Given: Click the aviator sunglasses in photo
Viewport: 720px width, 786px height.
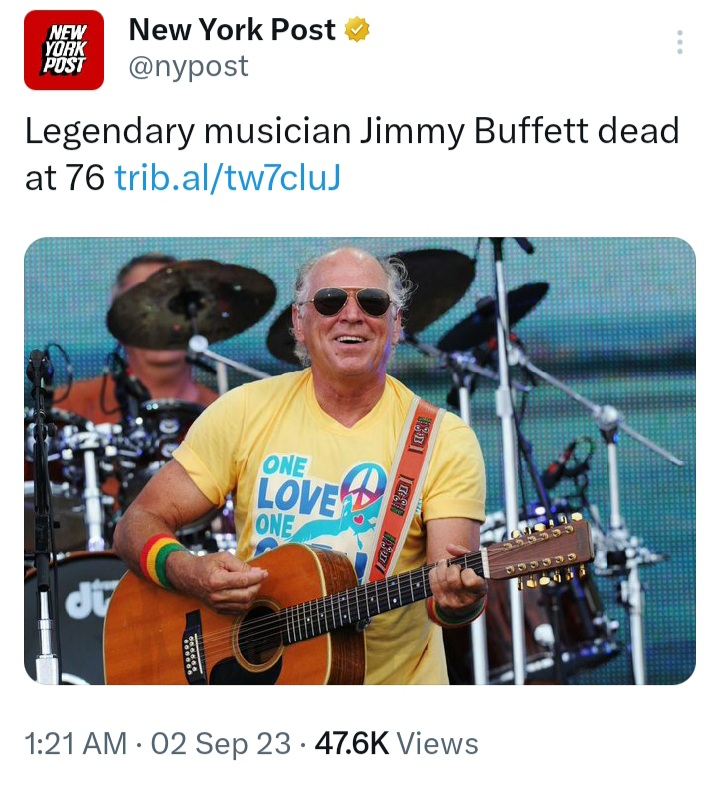Looking at the screenshot, I should click(x=347, y=301).
